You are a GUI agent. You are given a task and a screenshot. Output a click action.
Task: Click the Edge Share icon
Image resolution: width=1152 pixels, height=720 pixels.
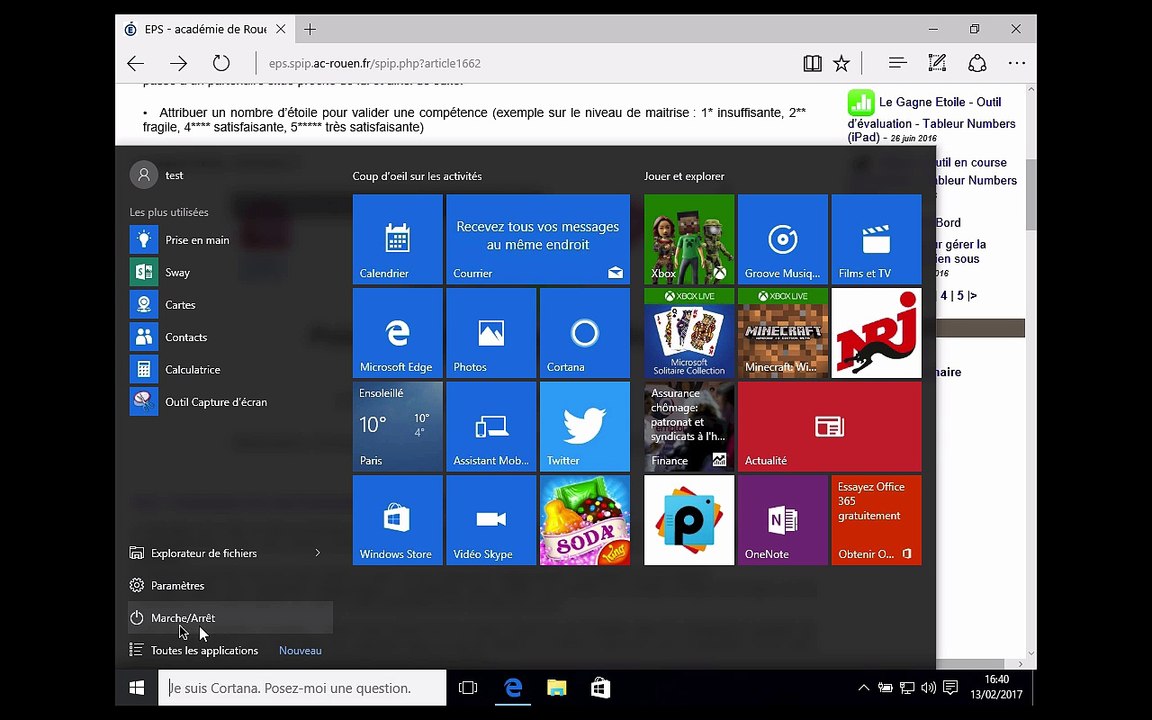(x=977, y=63)
